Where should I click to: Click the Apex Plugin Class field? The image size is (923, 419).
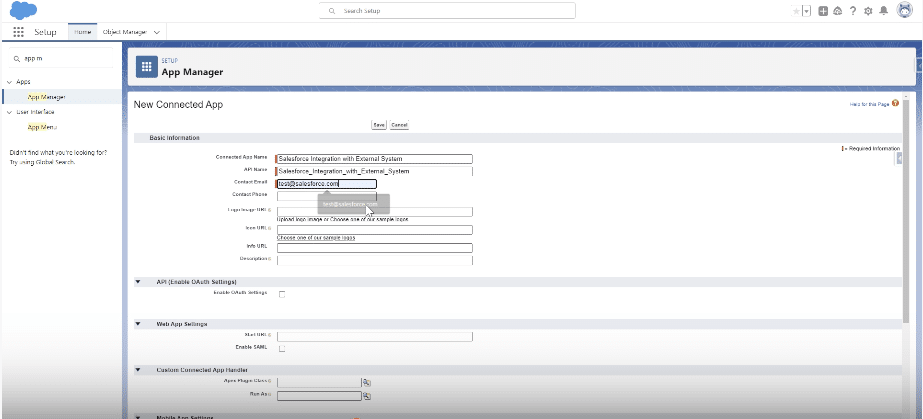coord(319,382)
